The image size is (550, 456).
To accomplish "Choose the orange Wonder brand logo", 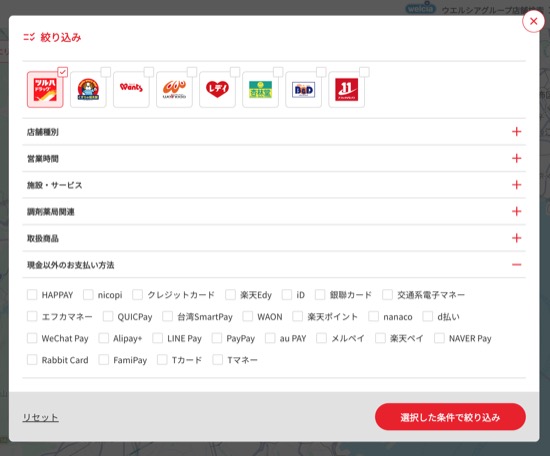I will pos(174,89).
